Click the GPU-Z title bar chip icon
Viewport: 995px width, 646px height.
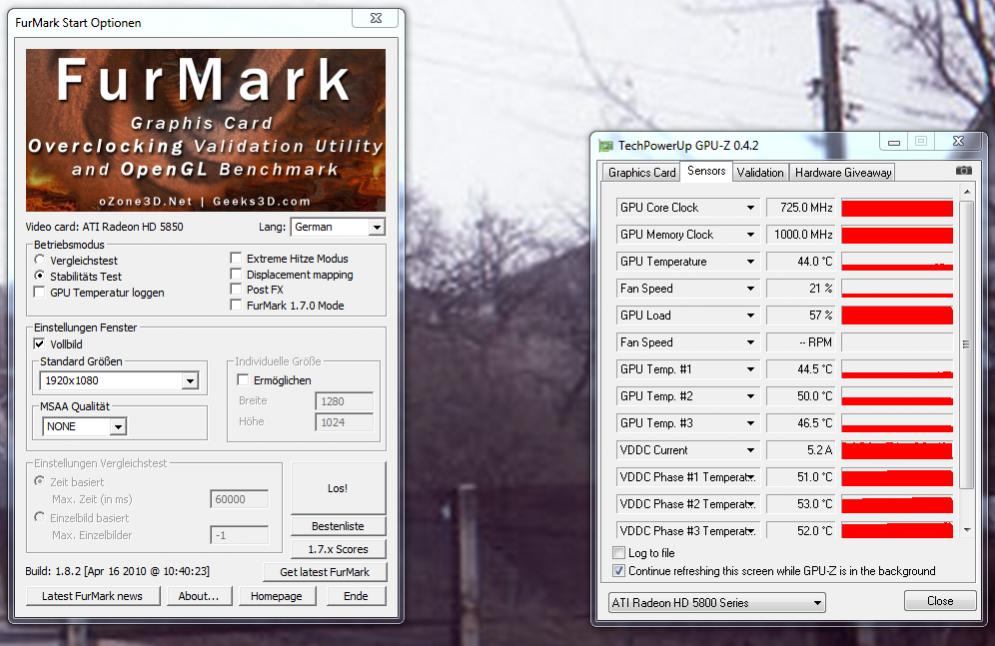605,146
